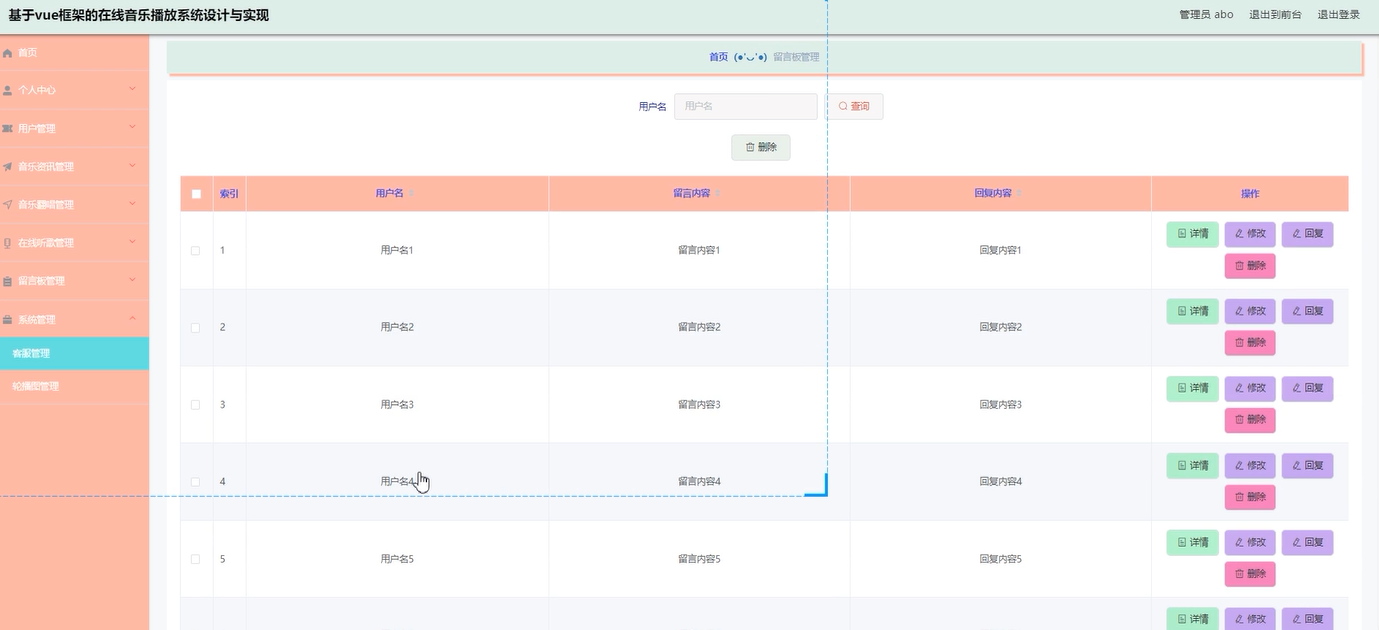Click 修改 for row 用户名5

(1250, 542)
